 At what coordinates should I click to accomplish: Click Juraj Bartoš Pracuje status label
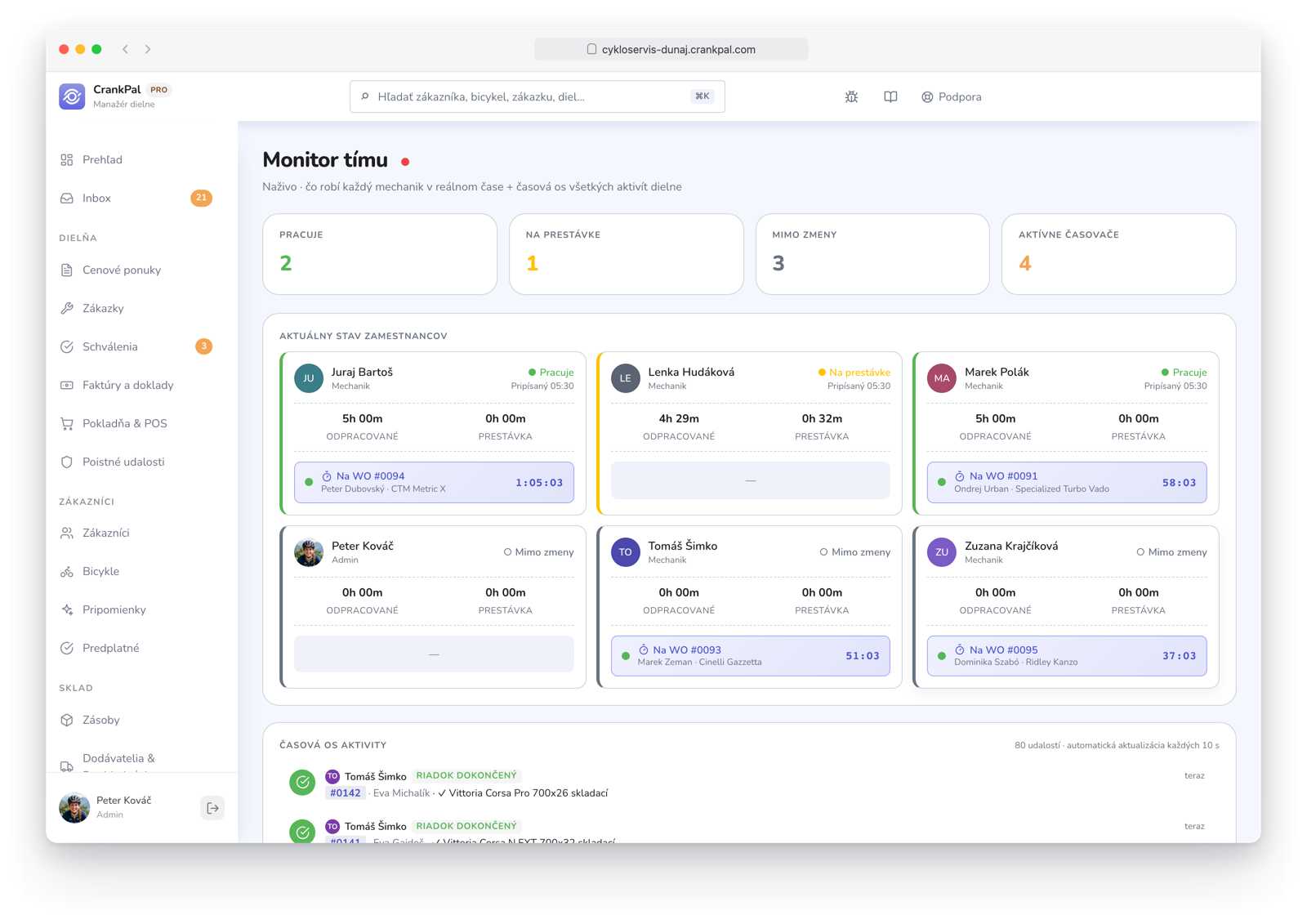(x=551, y=373)
